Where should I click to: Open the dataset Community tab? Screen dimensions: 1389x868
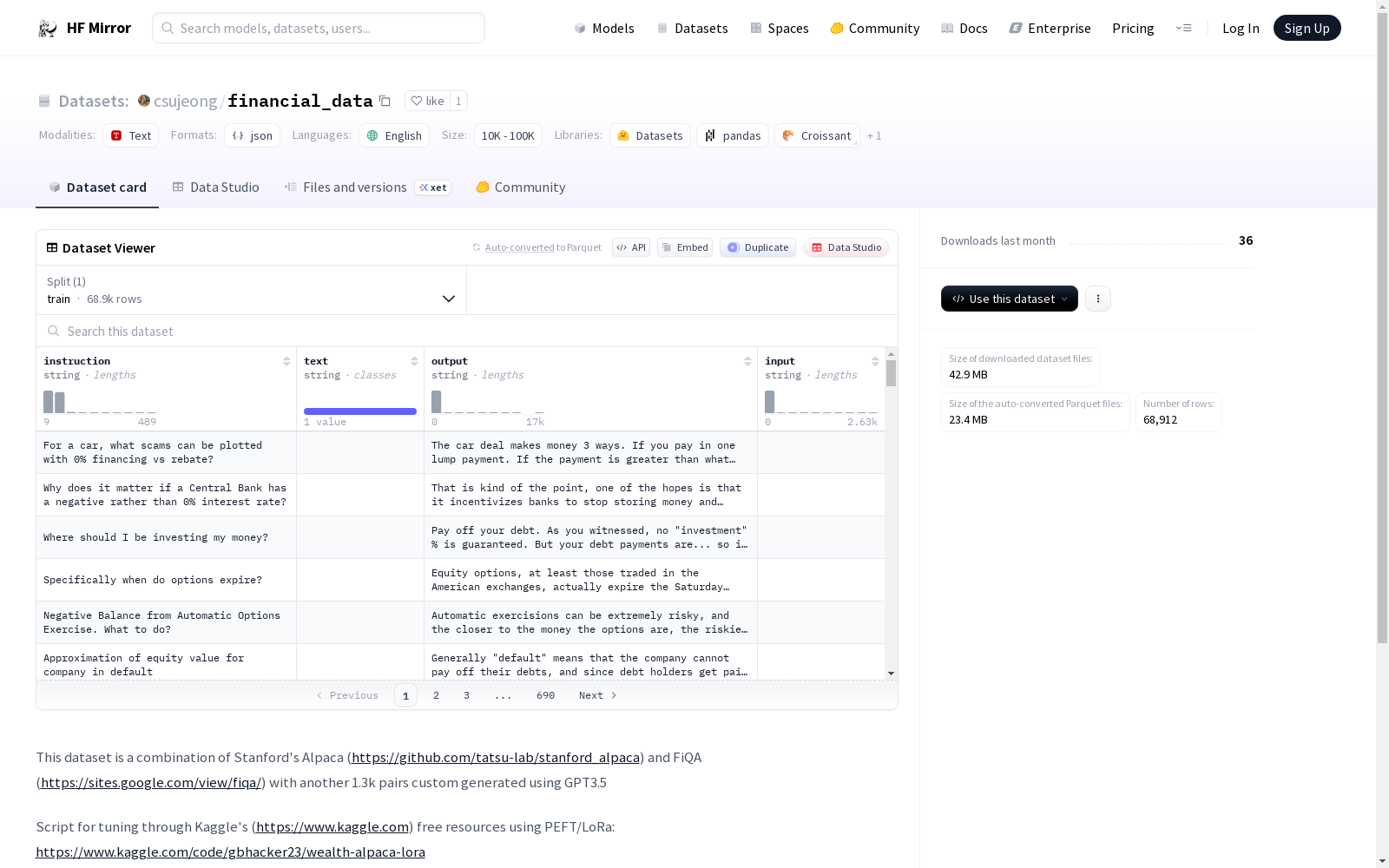coord(521,187)
